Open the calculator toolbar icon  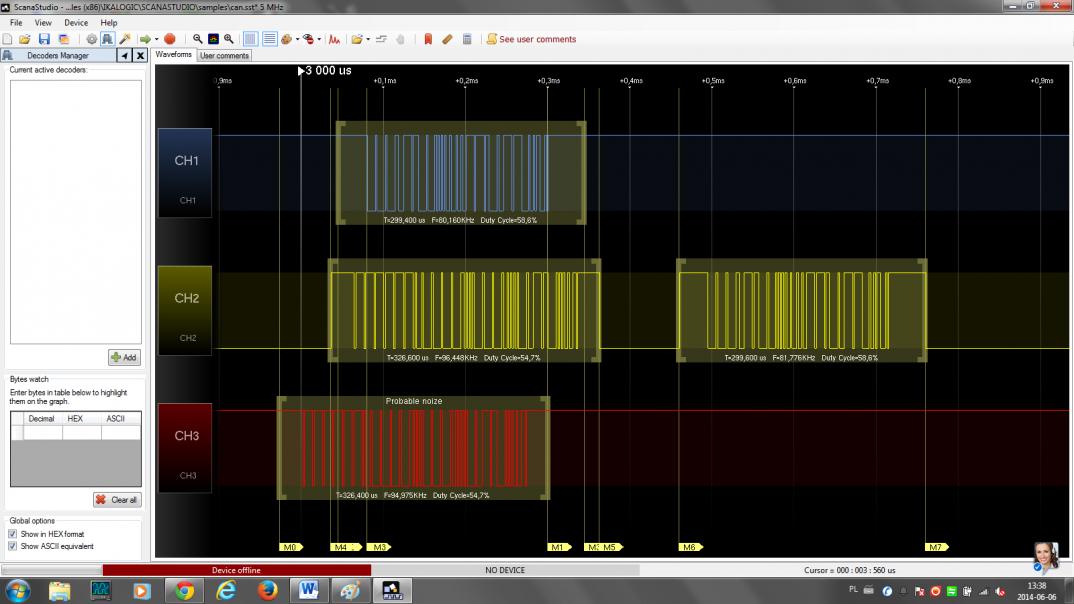tap(467, 39)
